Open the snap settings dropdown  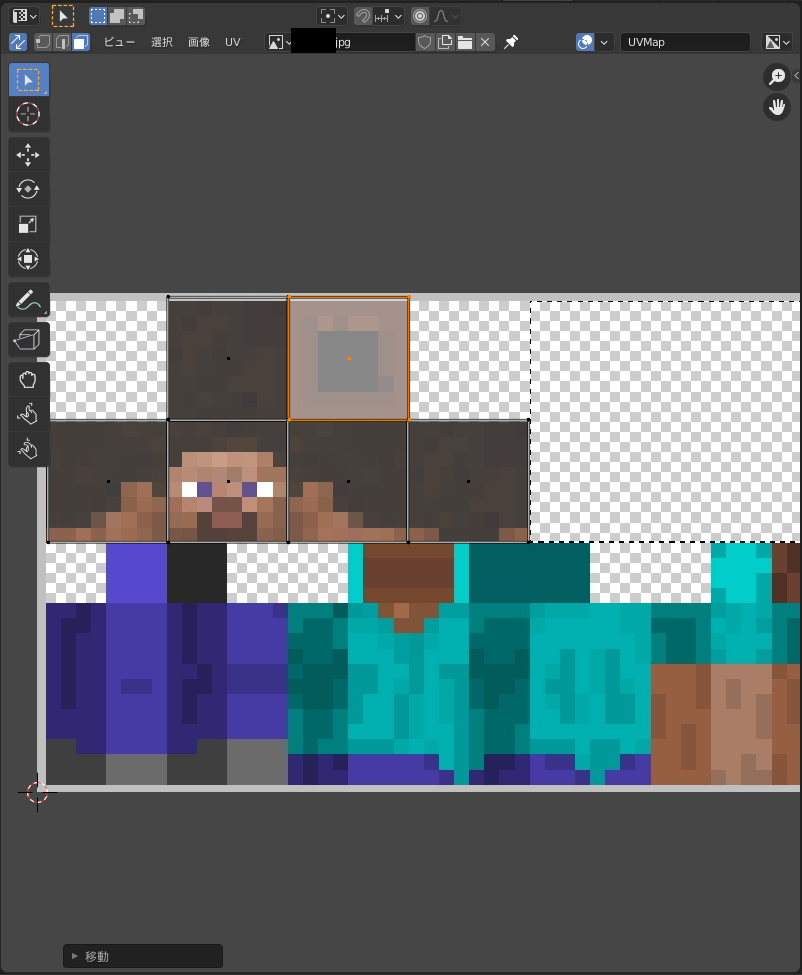click(x=389, y=16)
